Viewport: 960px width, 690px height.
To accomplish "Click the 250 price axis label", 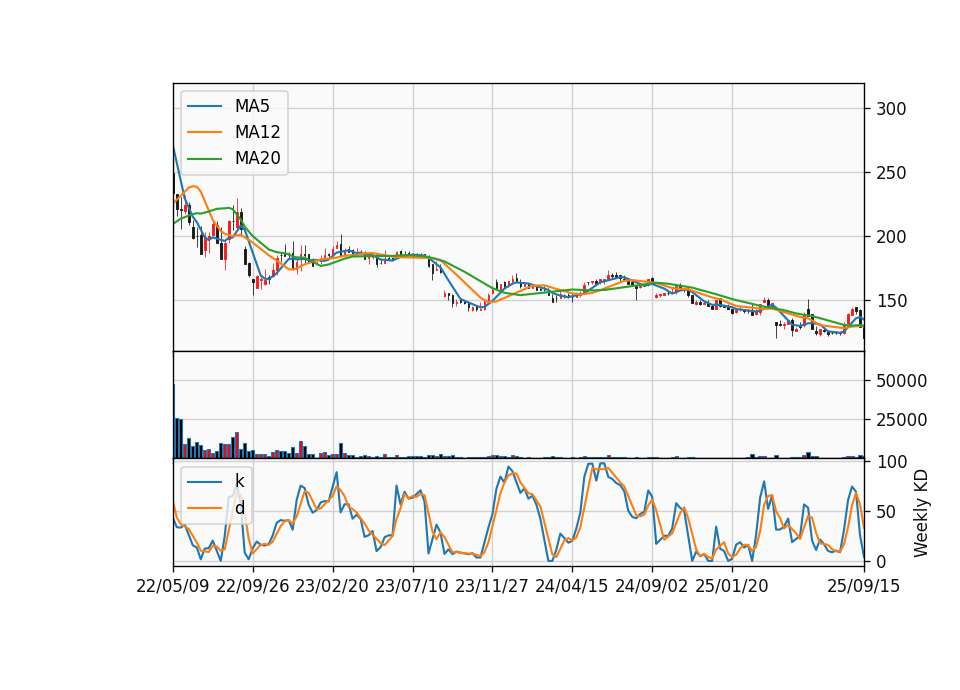I will [891, 173].
